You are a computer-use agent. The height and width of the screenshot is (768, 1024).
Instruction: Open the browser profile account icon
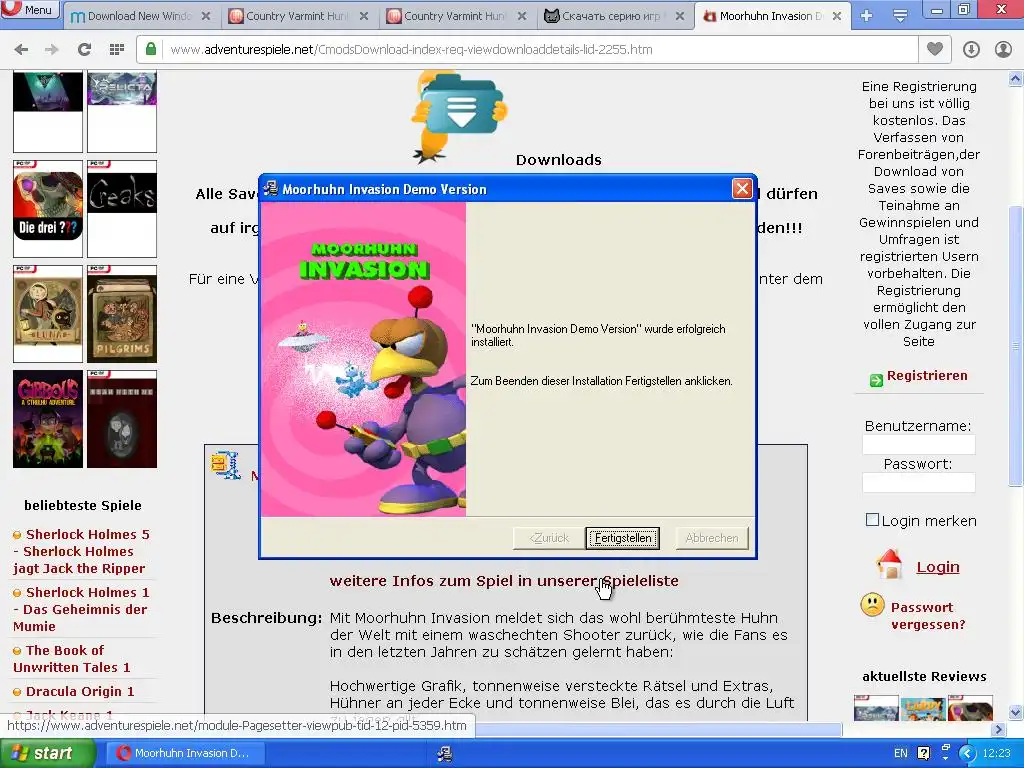tap(1003, 49)
